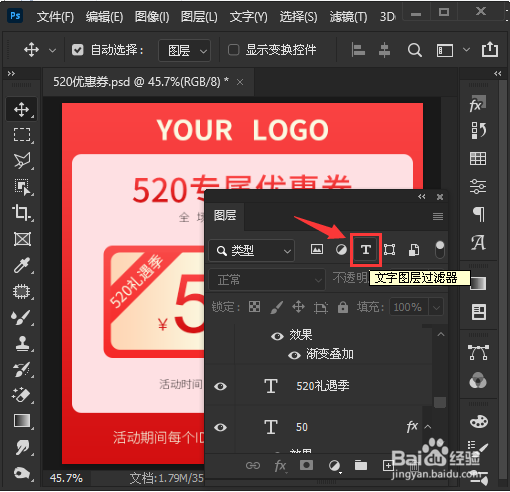Toggle lock position icon

(x=298, y=307)
